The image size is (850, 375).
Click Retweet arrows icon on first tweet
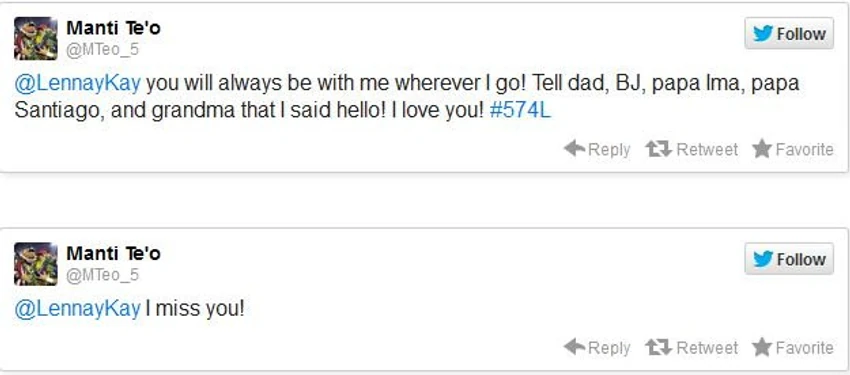point(659,148)
